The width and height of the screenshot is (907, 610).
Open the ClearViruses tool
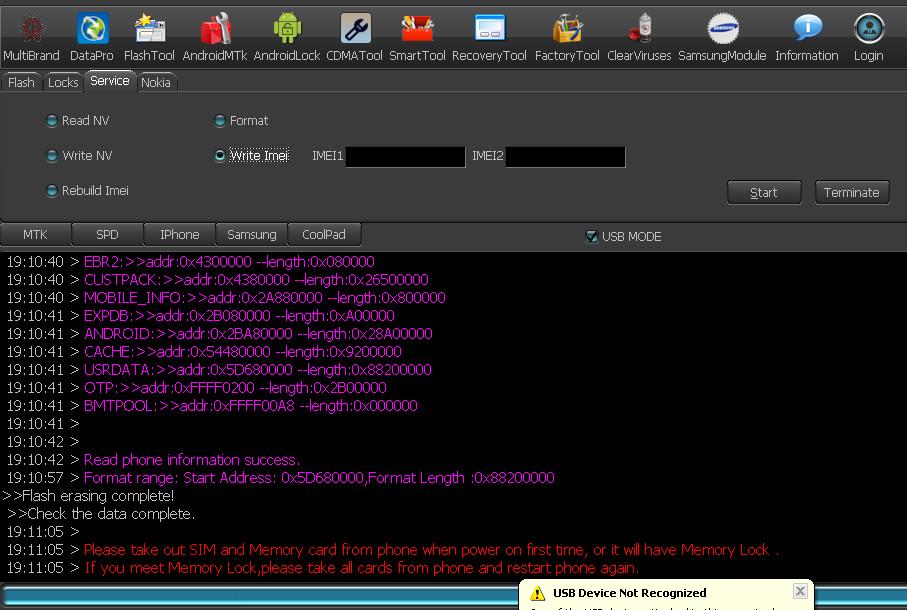pos(639,38)
